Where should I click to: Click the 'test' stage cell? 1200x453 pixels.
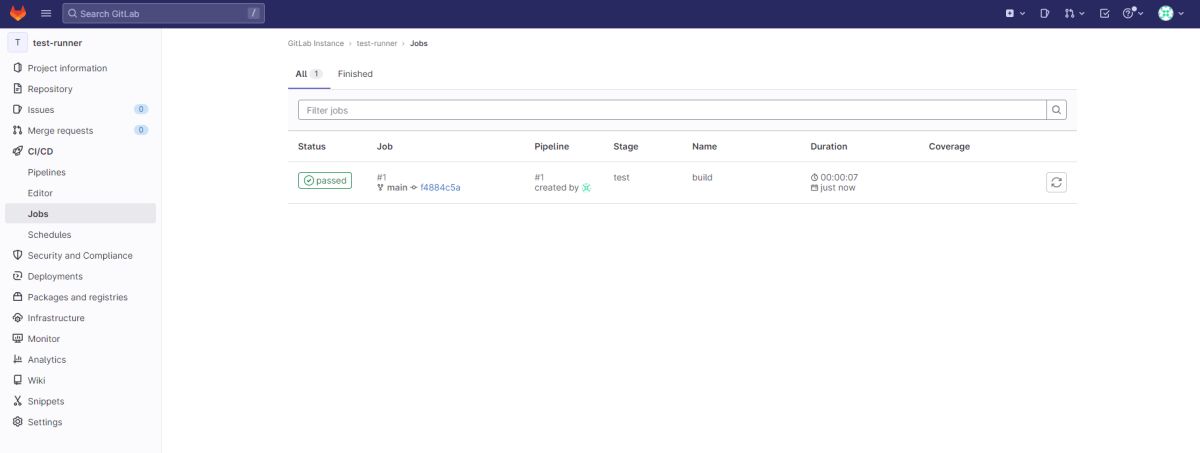(621, 177)
